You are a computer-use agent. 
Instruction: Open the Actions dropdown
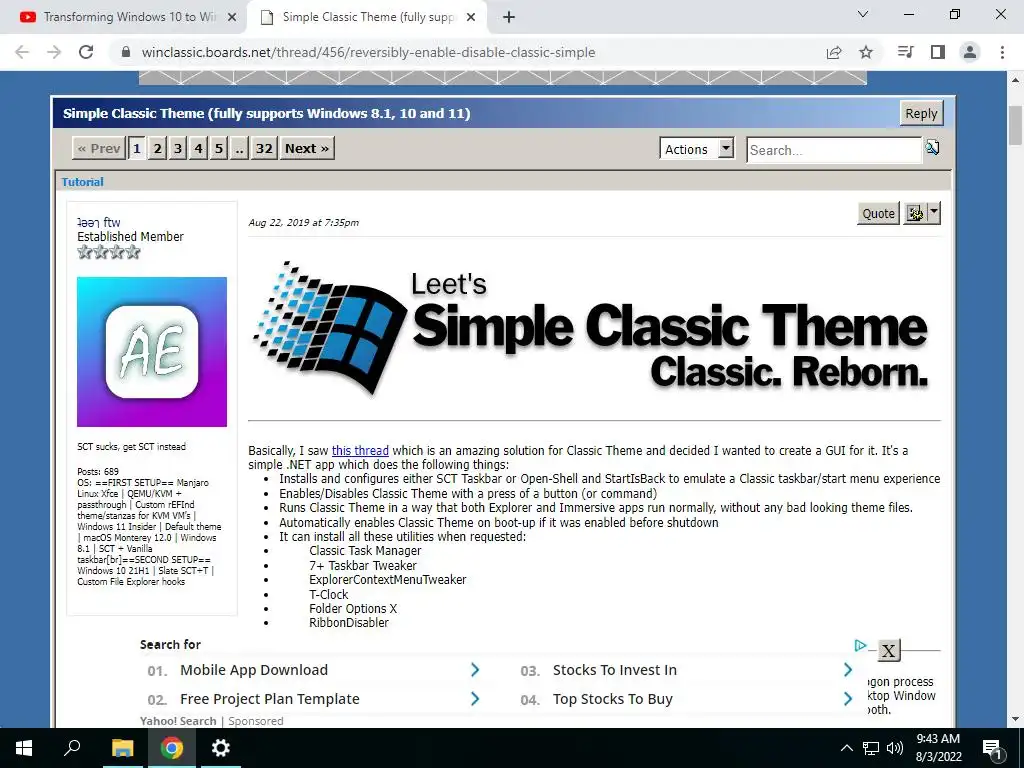(x=697, y=149)
